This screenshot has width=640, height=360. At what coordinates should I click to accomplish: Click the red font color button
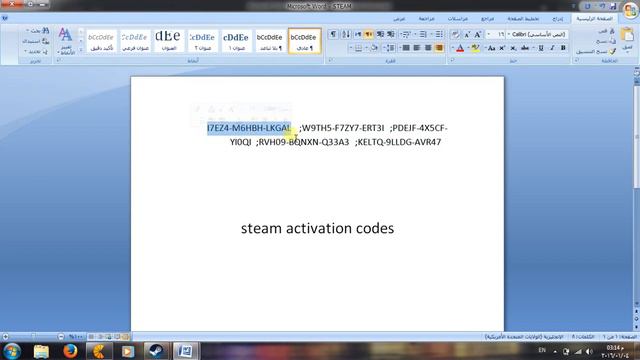click(x=460, y=48)
